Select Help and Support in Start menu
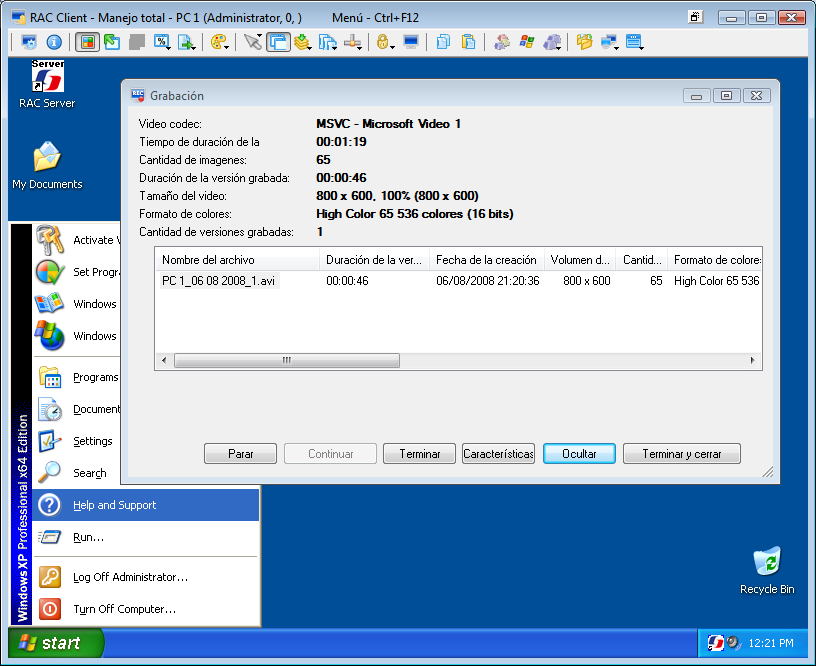Screen dimensions: 816x666 146,505
